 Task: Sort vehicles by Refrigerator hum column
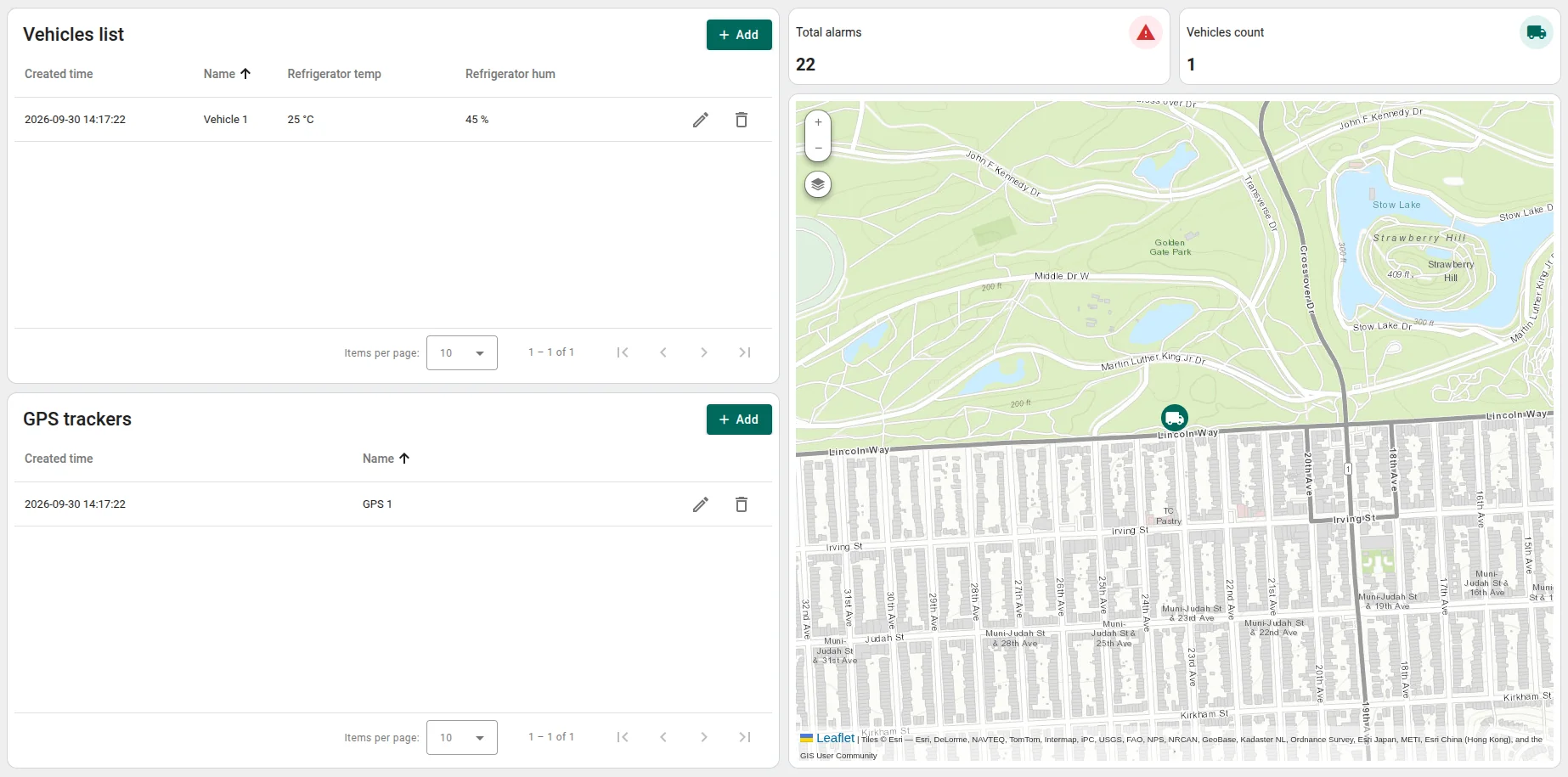click(x=510, y=74)
